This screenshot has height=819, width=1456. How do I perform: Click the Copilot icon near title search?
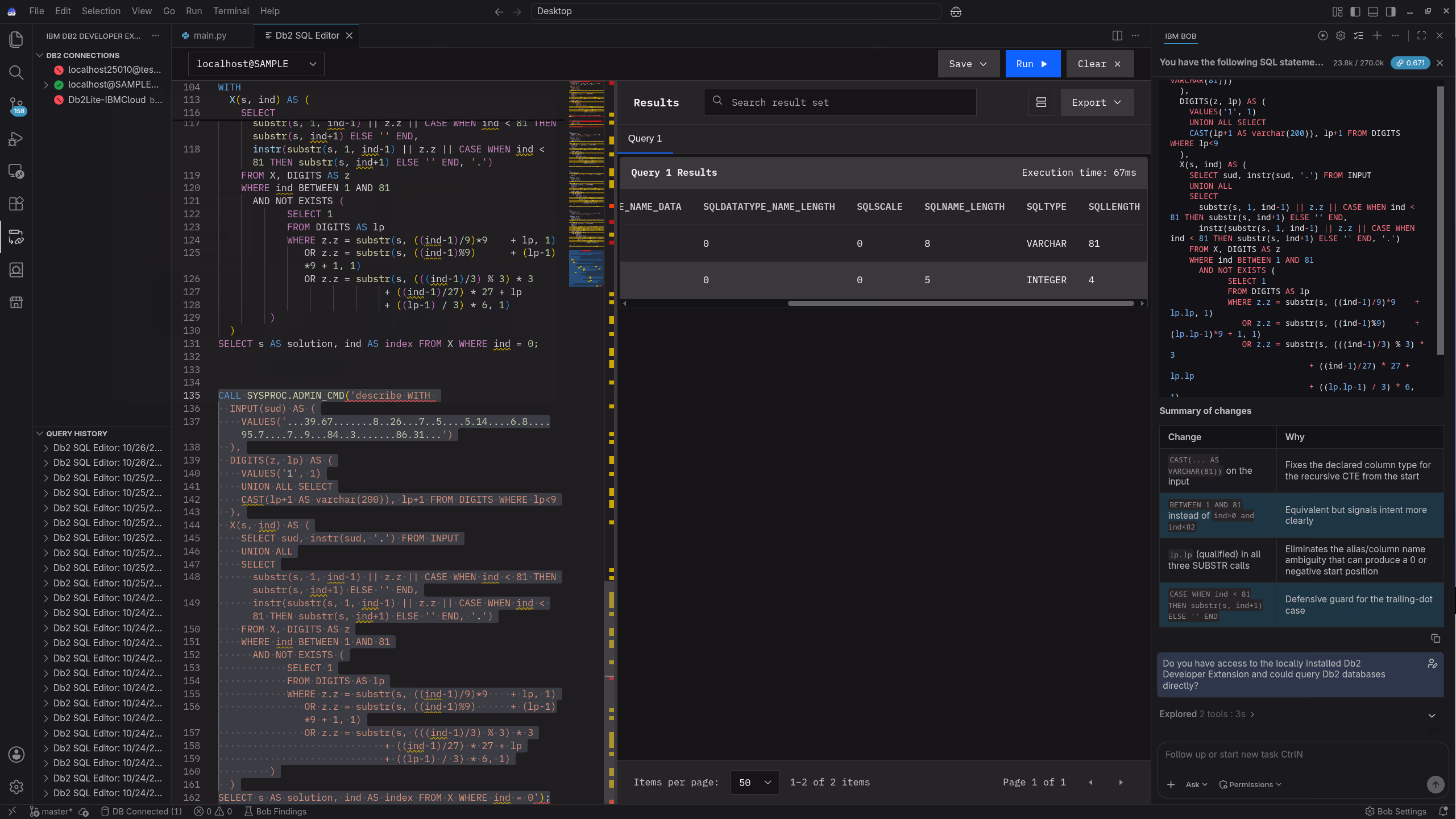956,11
